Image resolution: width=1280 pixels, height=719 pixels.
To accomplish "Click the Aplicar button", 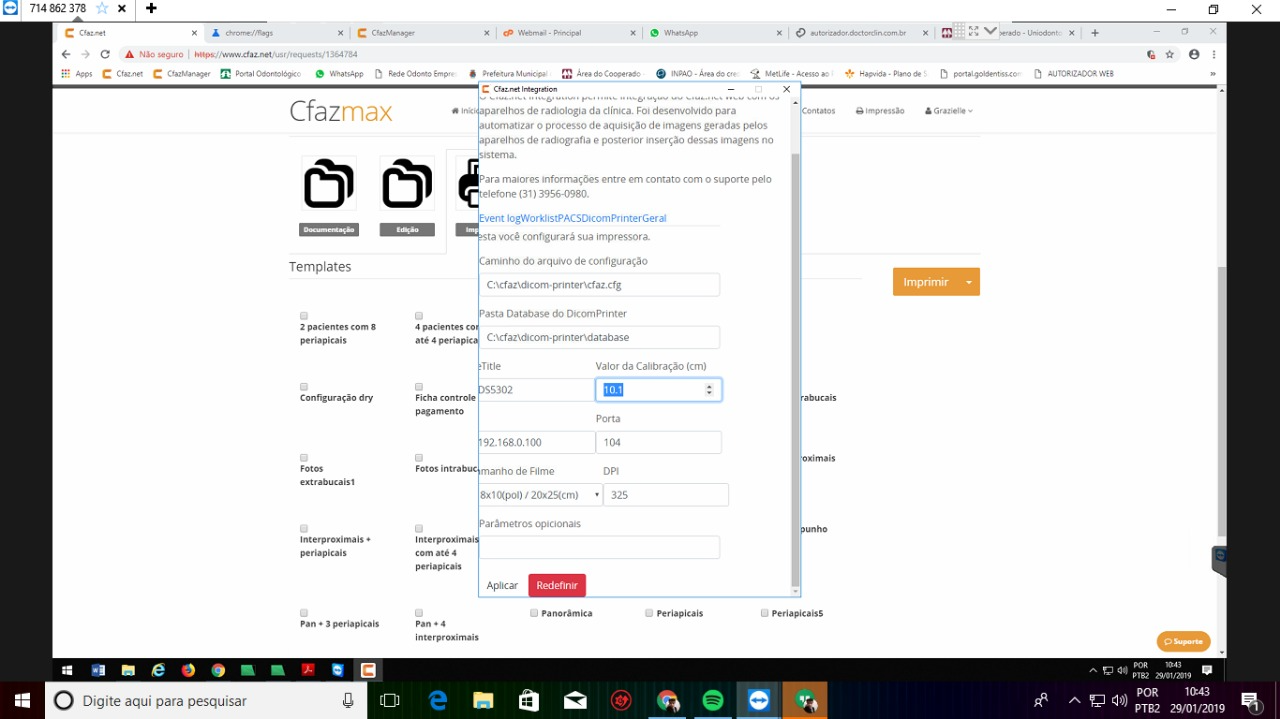I will click(502, 585).
